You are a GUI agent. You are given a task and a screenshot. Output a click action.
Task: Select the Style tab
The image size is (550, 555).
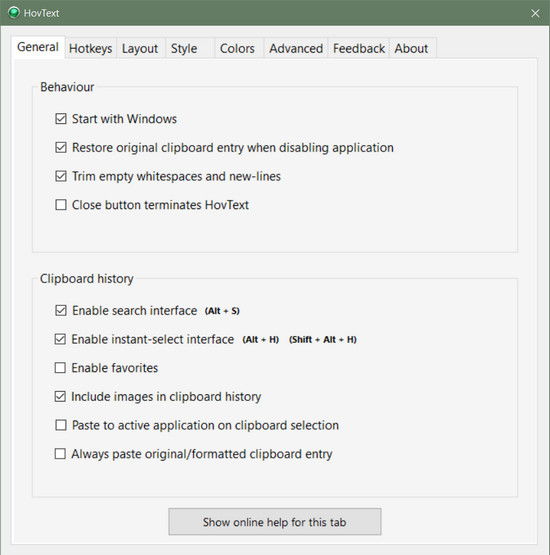(x=184, y=48)
